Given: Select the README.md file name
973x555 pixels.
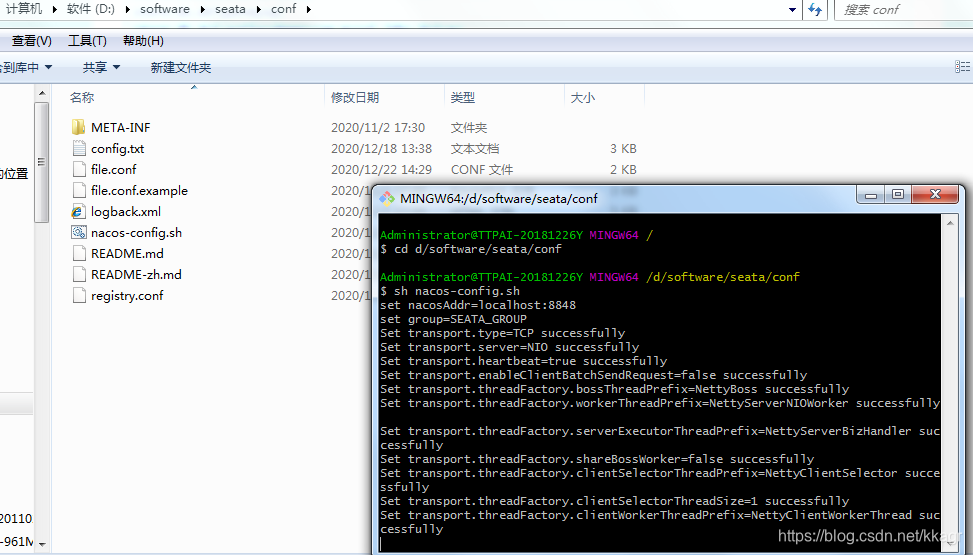Looking at the screenshot, I should pyautogui.click(x=127, y=253).
